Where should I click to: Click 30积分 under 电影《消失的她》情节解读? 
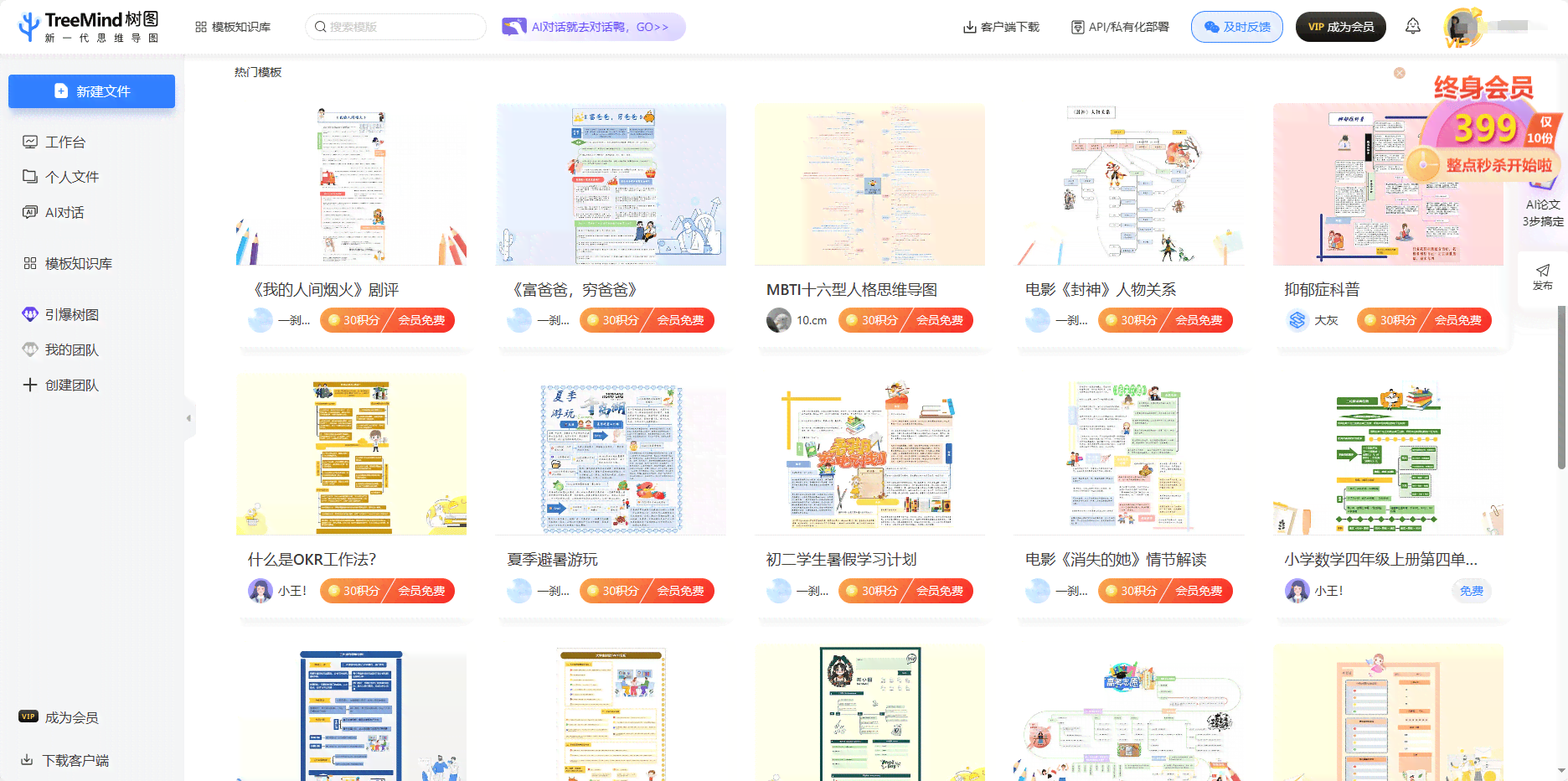[1132, 591]
